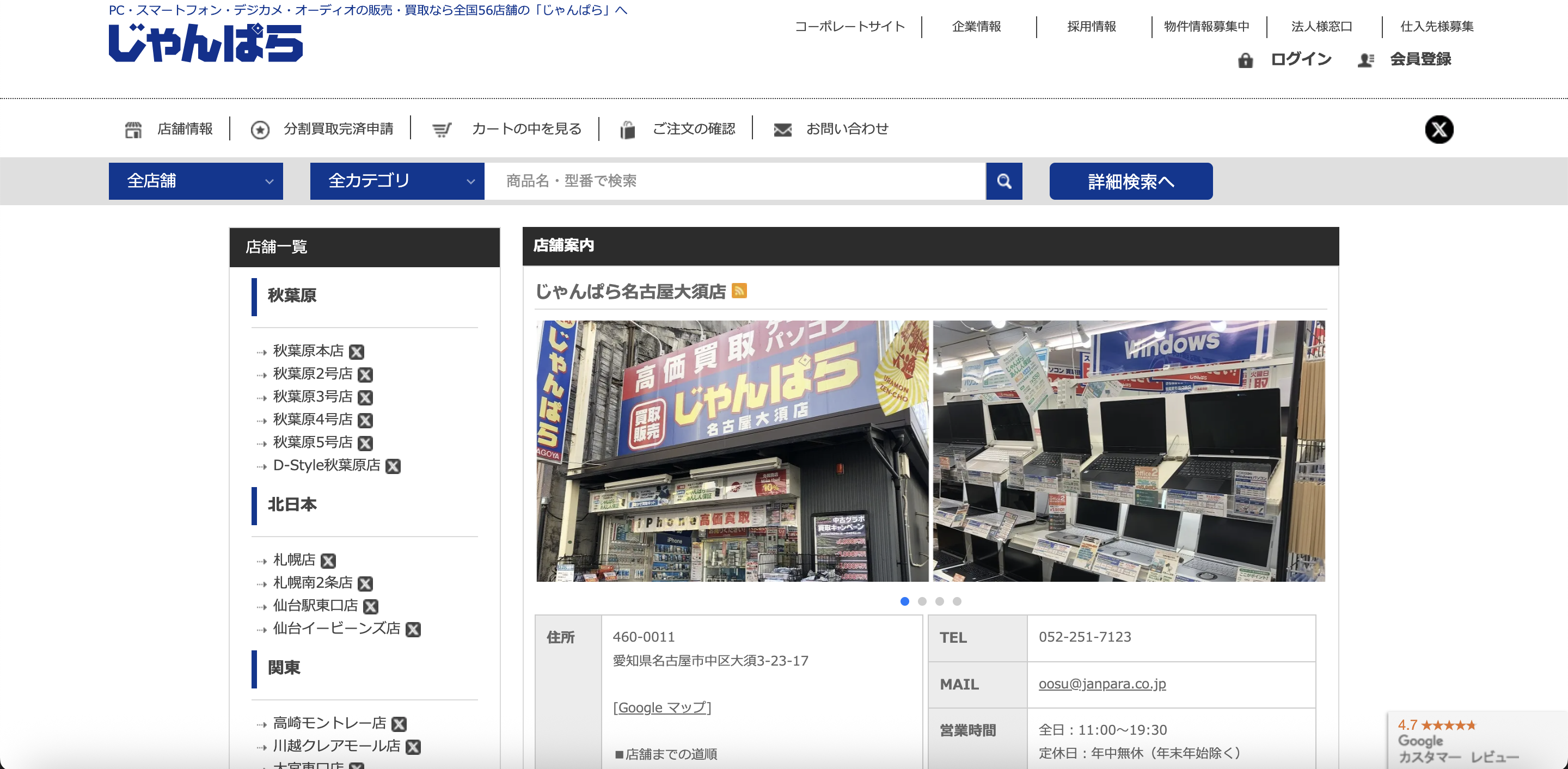1568x769 pixels.
Task: Click the 詳細検索へ button
Action: point(1130,181)
